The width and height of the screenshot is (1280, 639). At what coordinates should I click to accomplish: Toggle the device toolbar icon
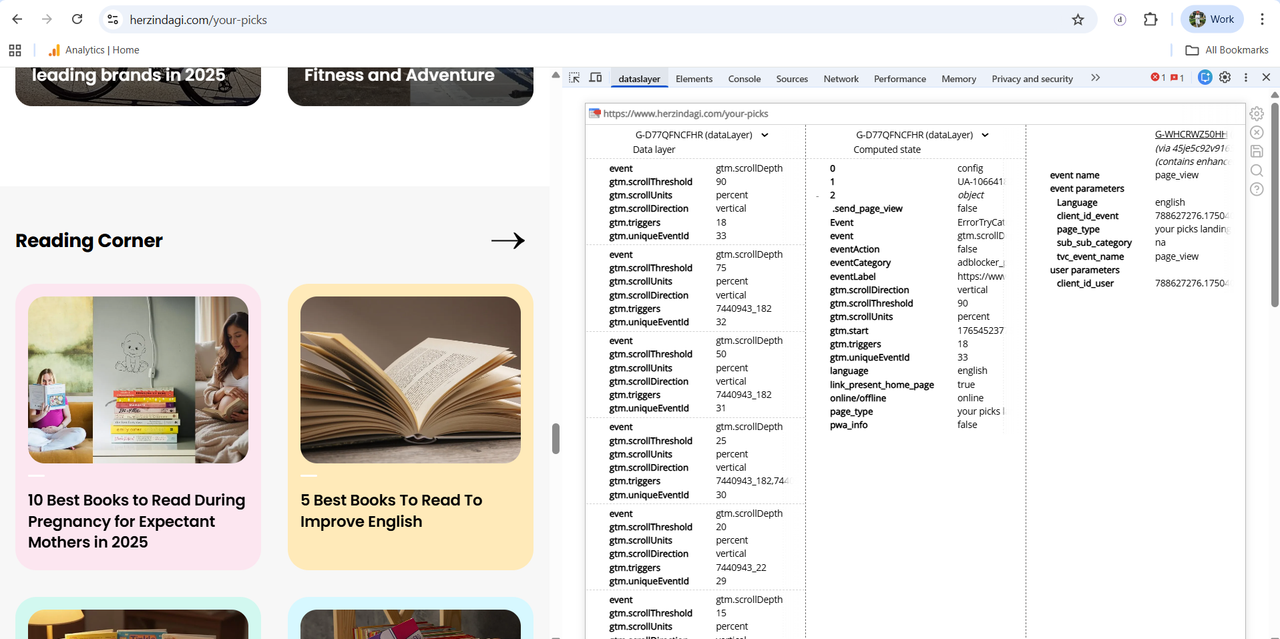click(595, 78)
